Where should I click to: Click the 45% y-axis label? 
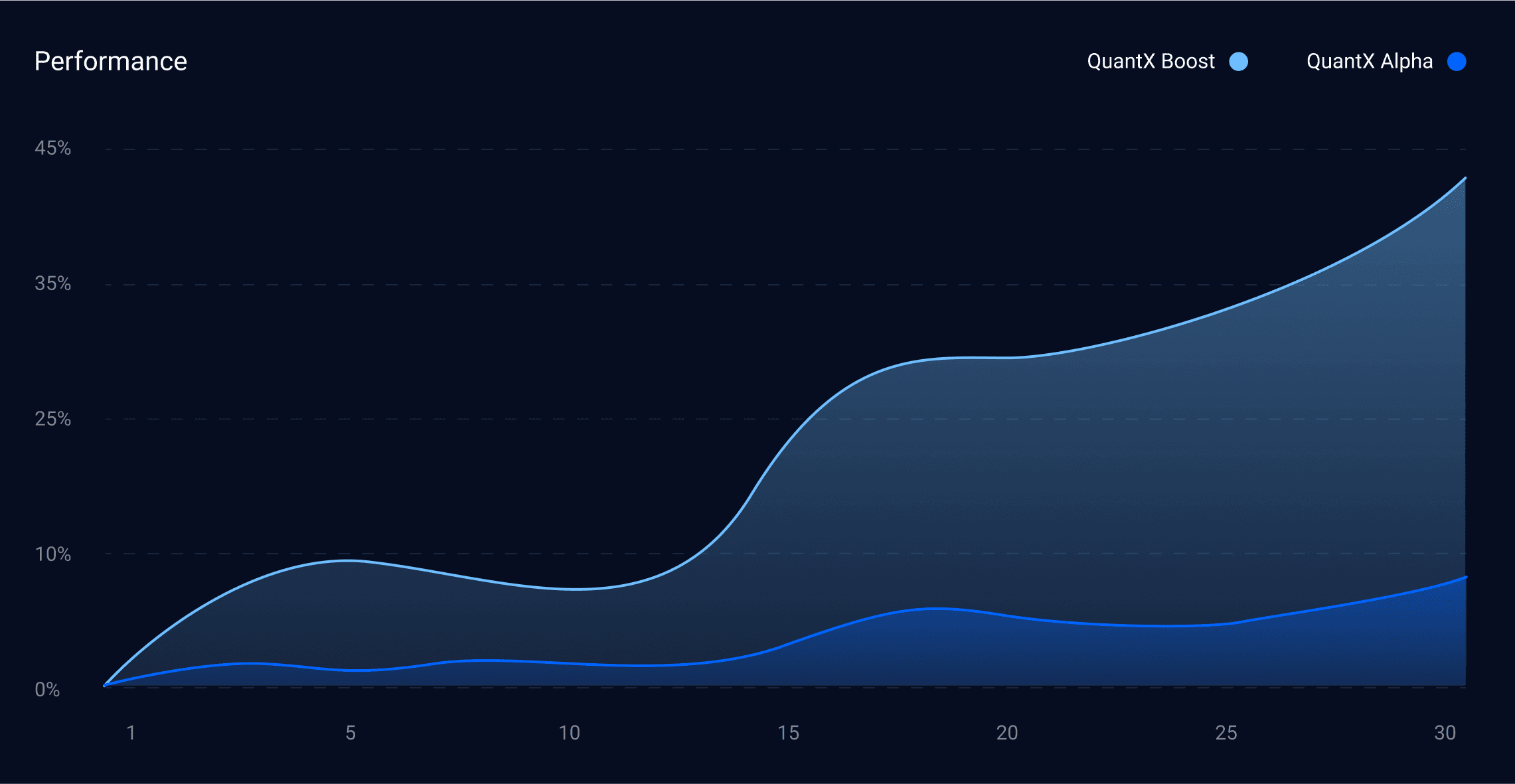click(52, 148)
